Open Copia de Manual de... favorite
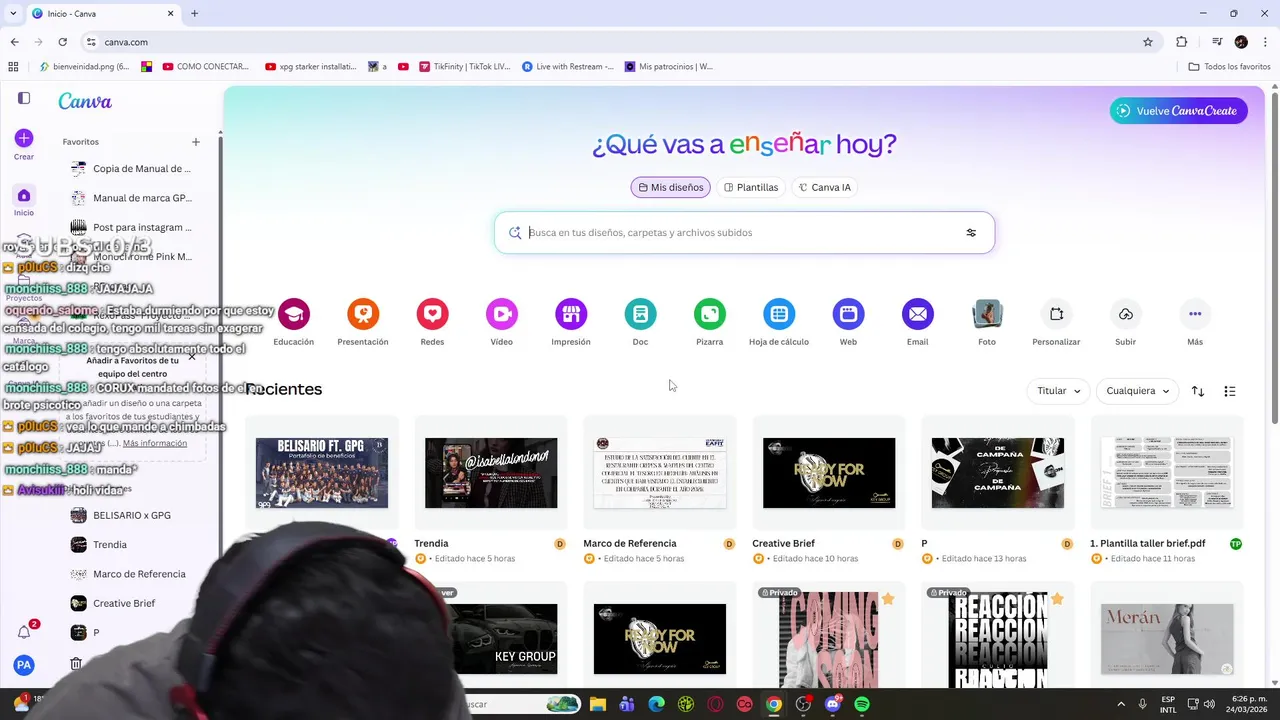 131,169
